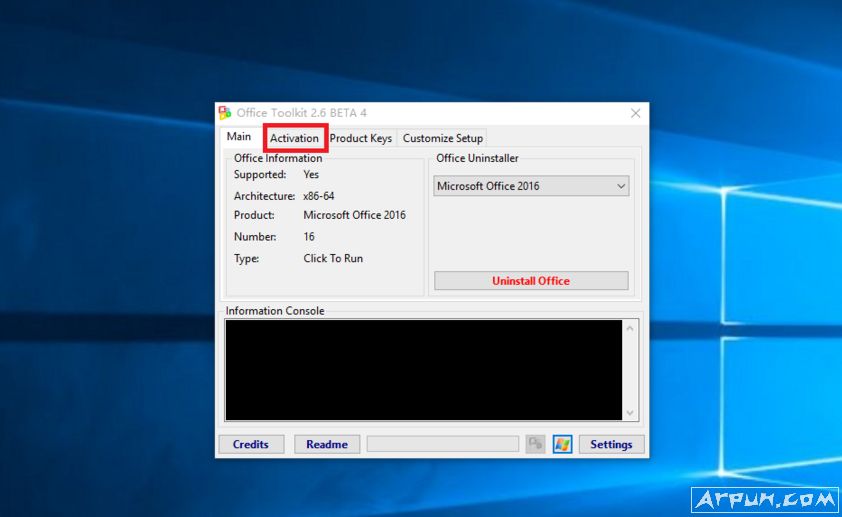Click the 'Office Uninstaller' group label
The image size is (842, 517).
pos(477,158)
